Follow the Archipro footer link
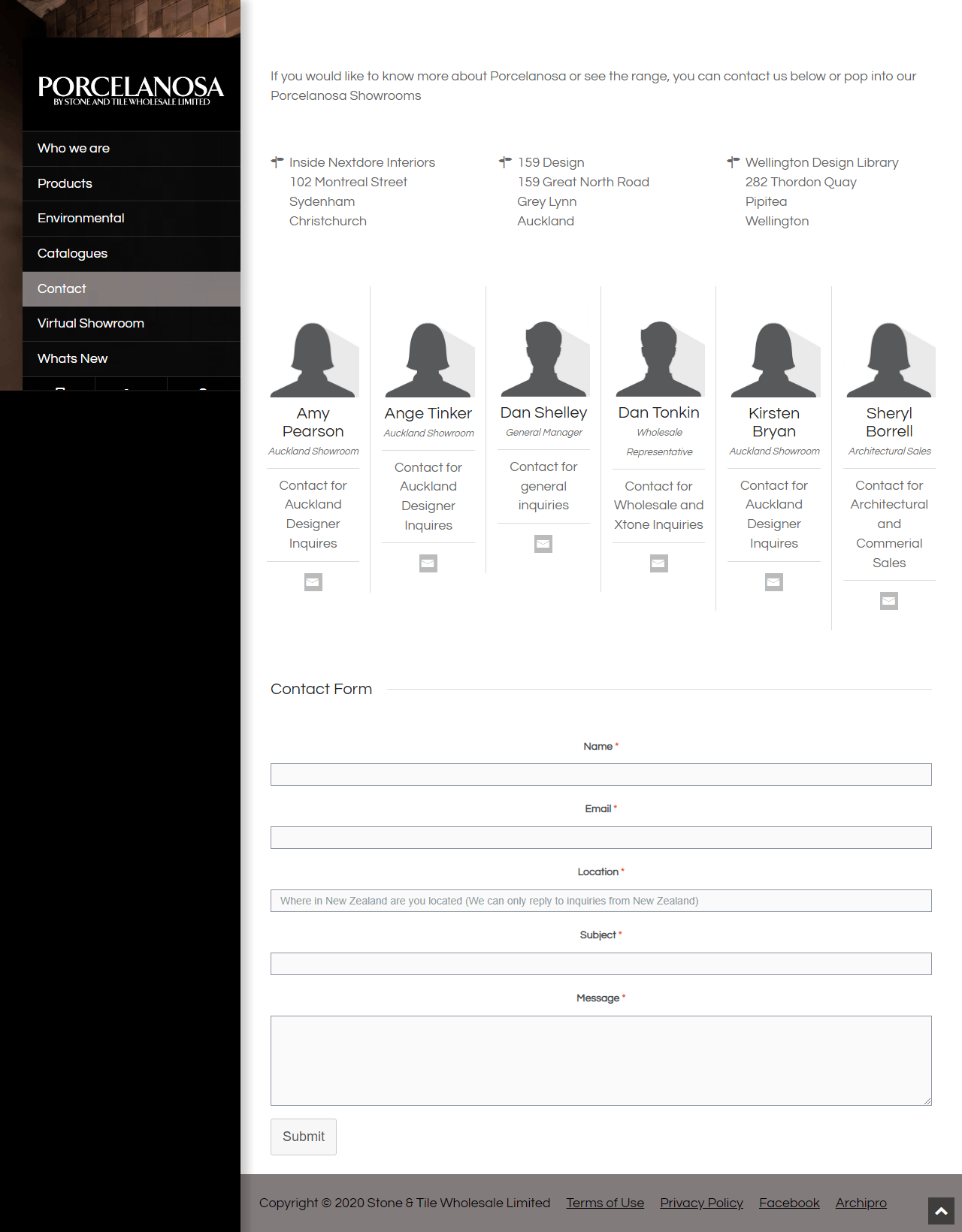This screenshot has width=962, height=1232. (861, 1203)
